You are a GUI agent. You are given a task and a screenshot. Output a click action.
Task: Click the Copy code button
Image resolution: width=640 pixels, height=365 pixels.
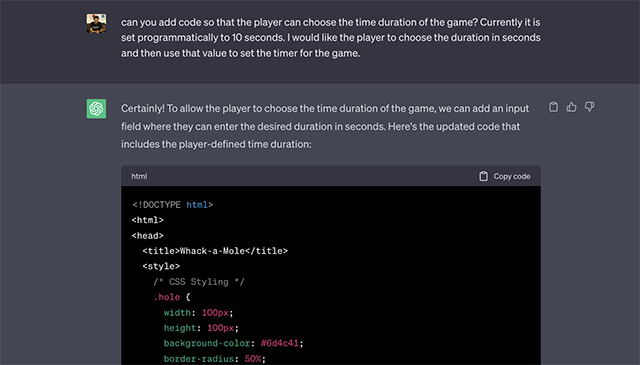(504, 176)
